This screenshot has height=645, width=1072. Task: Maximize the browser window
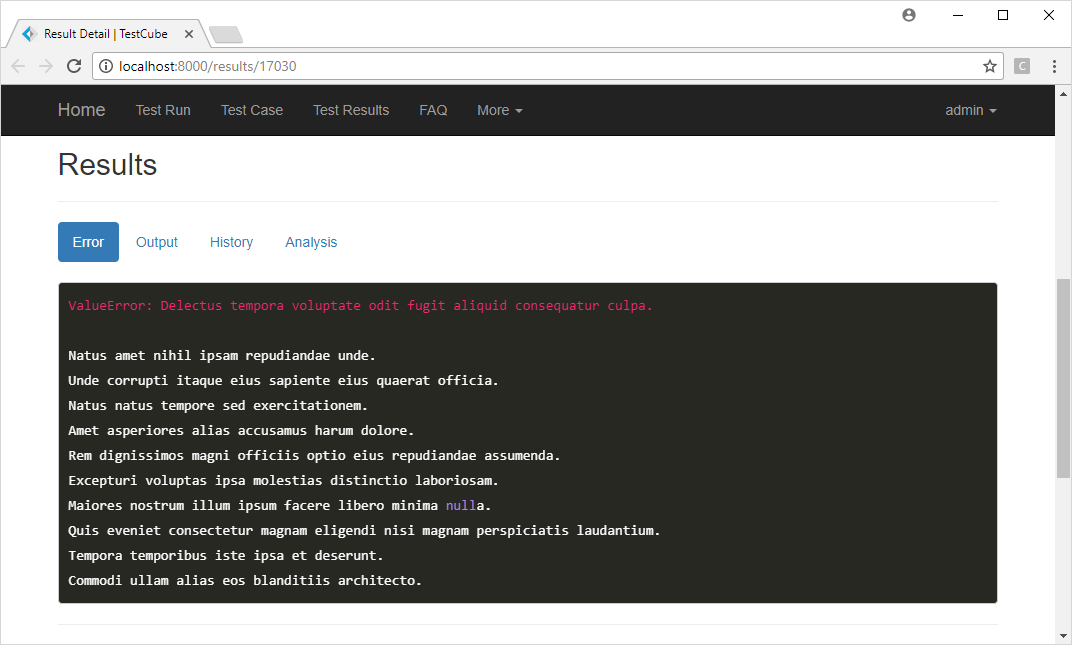click(x=1003, y=15)
